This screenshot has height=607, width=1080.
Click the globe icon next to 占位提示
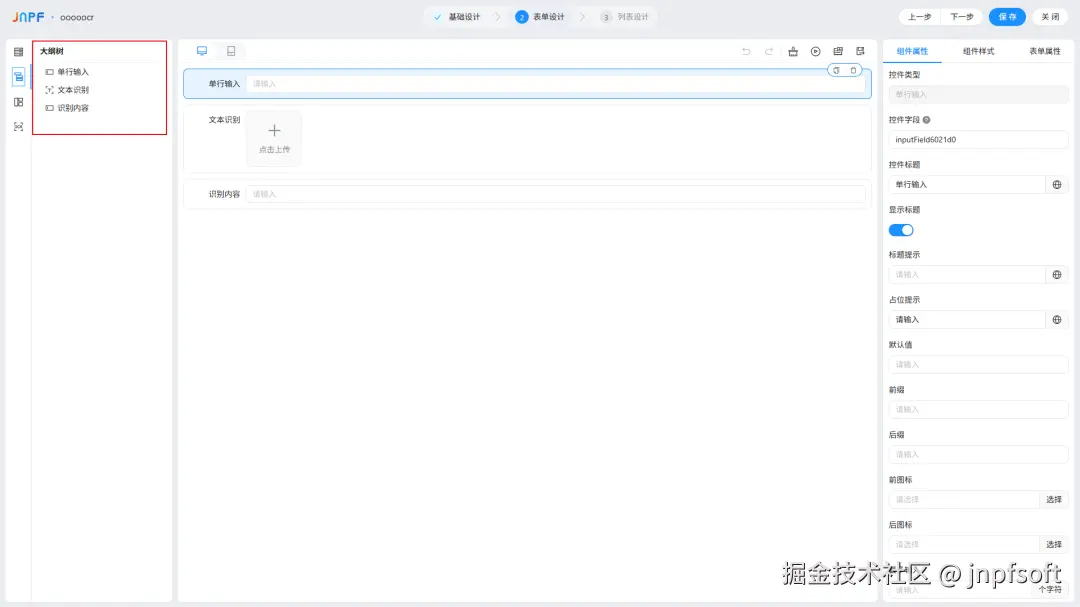pyautogui.click(x=1056, y=319)
